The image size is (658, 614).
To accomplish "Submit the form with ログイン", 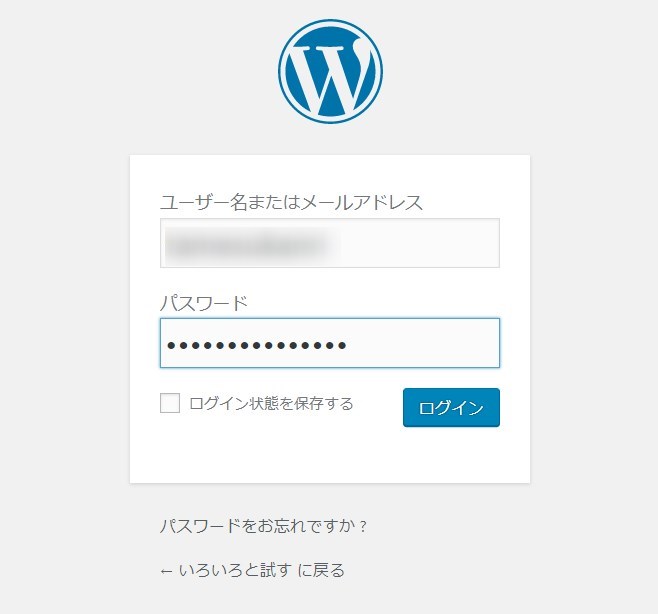I will [451, 408].
